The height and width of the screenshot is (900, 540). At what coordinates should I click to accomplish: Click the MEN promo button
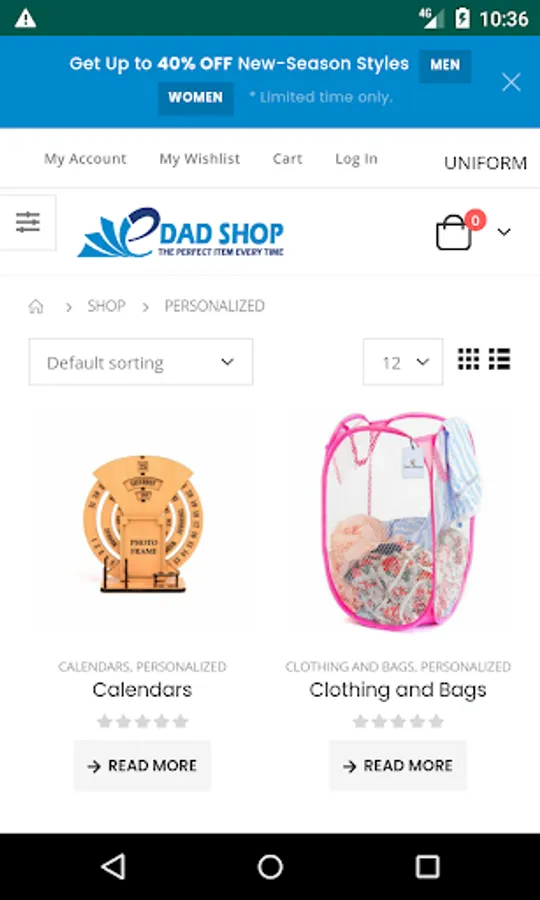pyautogui.click(x=445, y=65)
